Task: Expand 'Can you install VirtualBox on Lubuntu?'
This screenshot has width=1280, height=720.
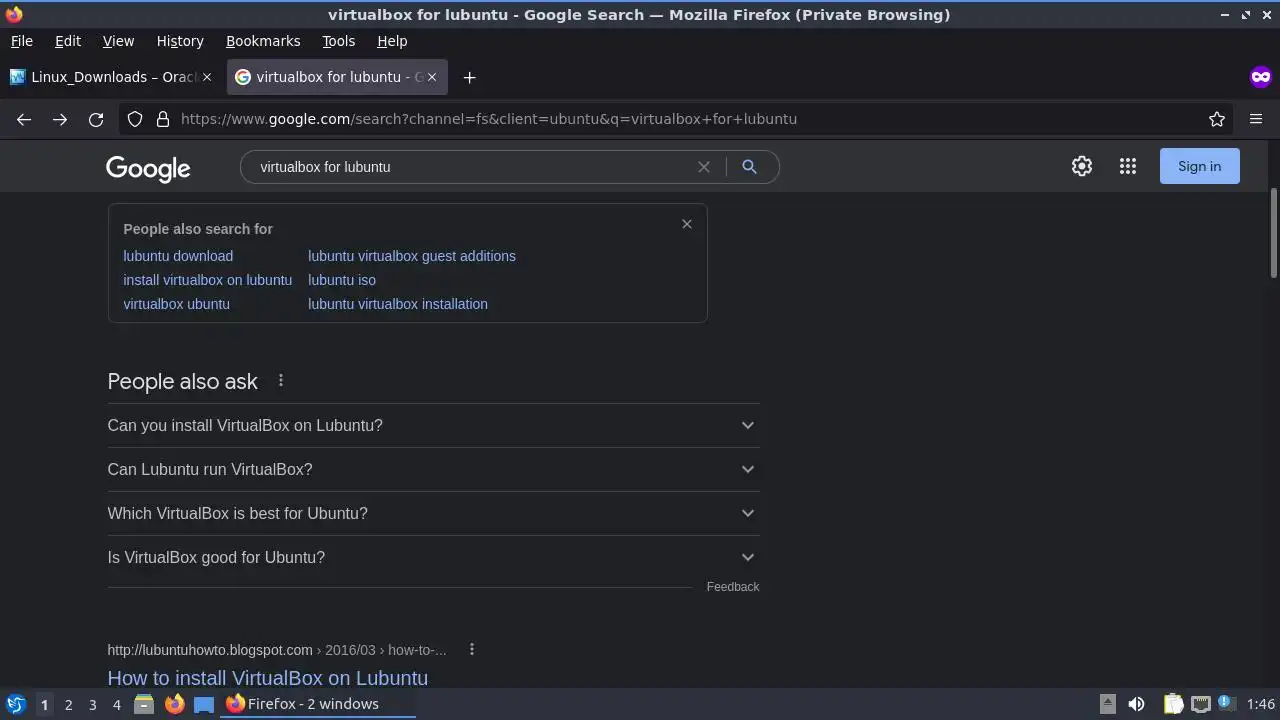Action: [x=433, y=425]
